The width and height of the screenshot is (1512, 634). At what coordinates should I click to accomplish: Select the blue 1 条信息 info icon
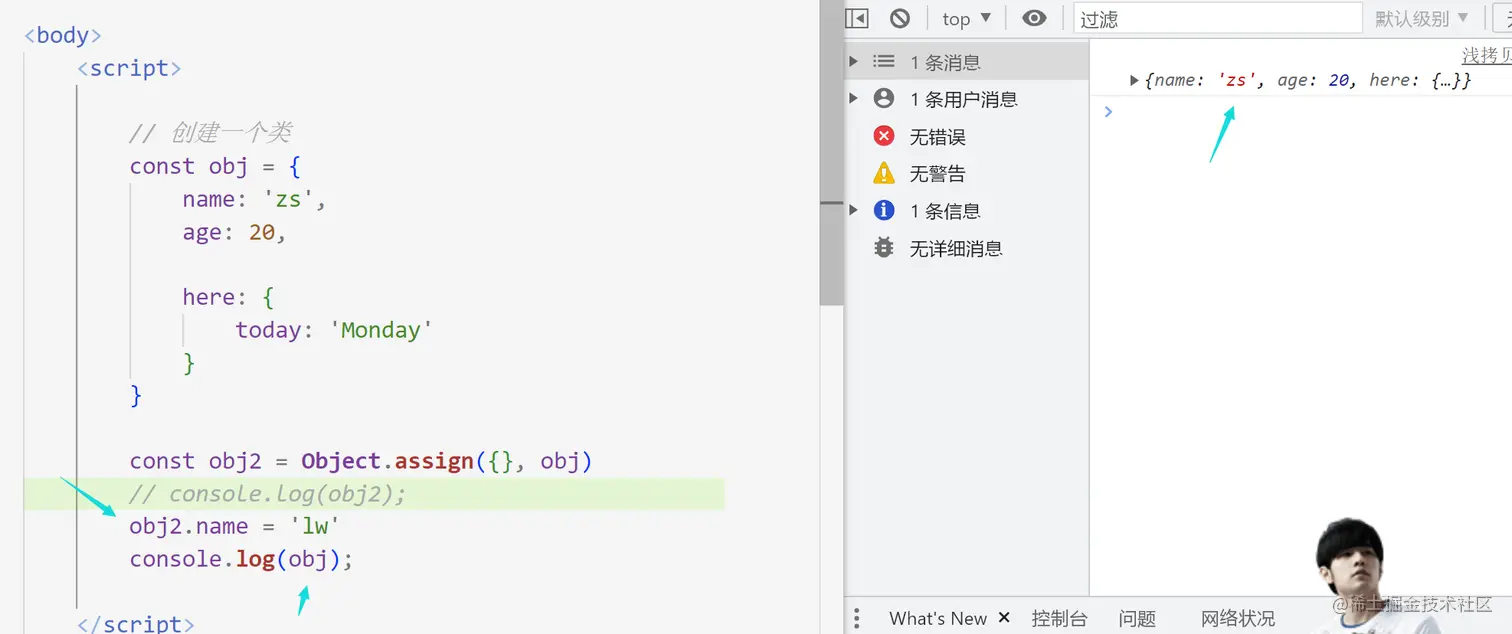point(883,210)
